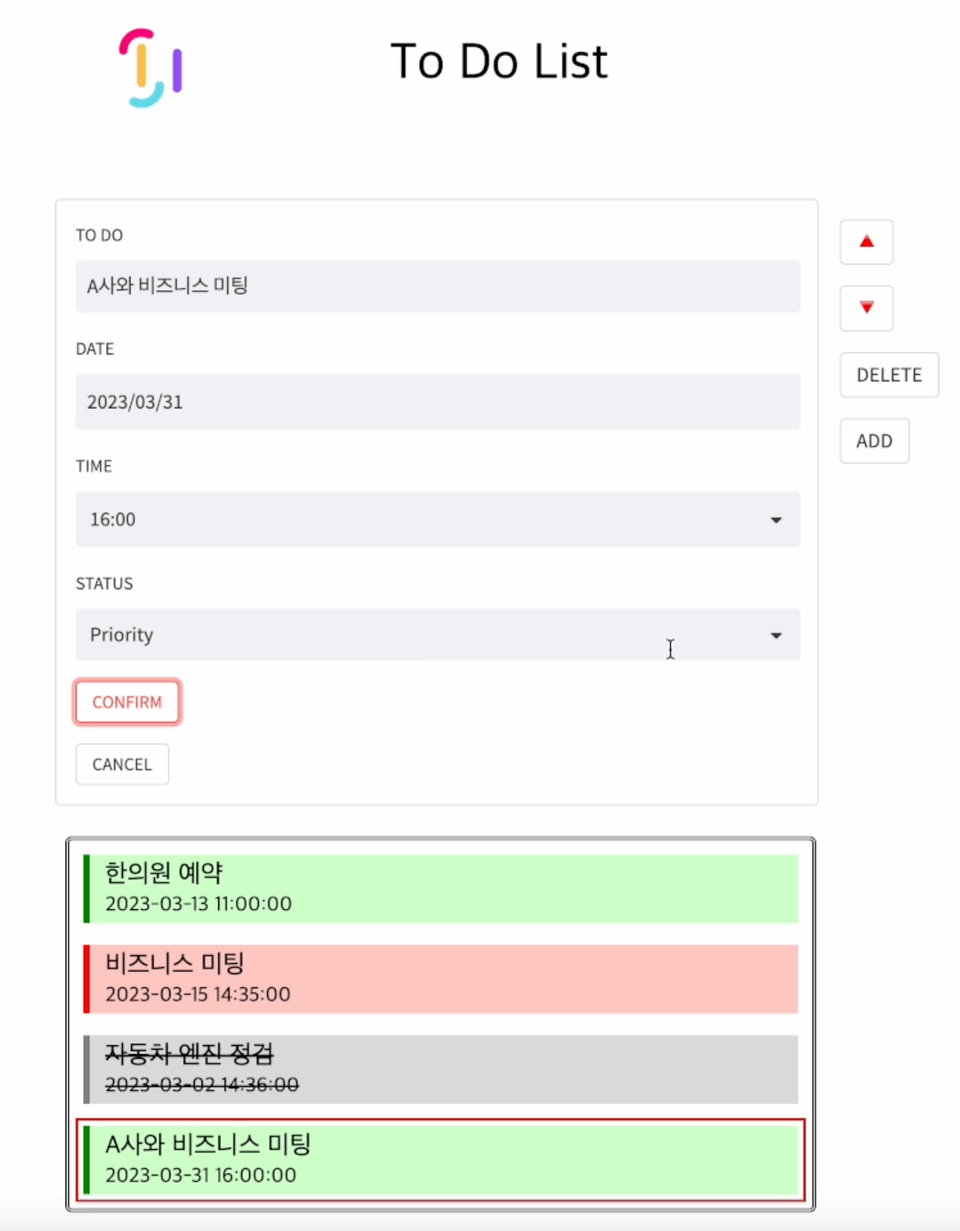Select the A사와 비즈니스 미팅 list item
Viewport: 960px width, 1231px height.
point(441,1159)
